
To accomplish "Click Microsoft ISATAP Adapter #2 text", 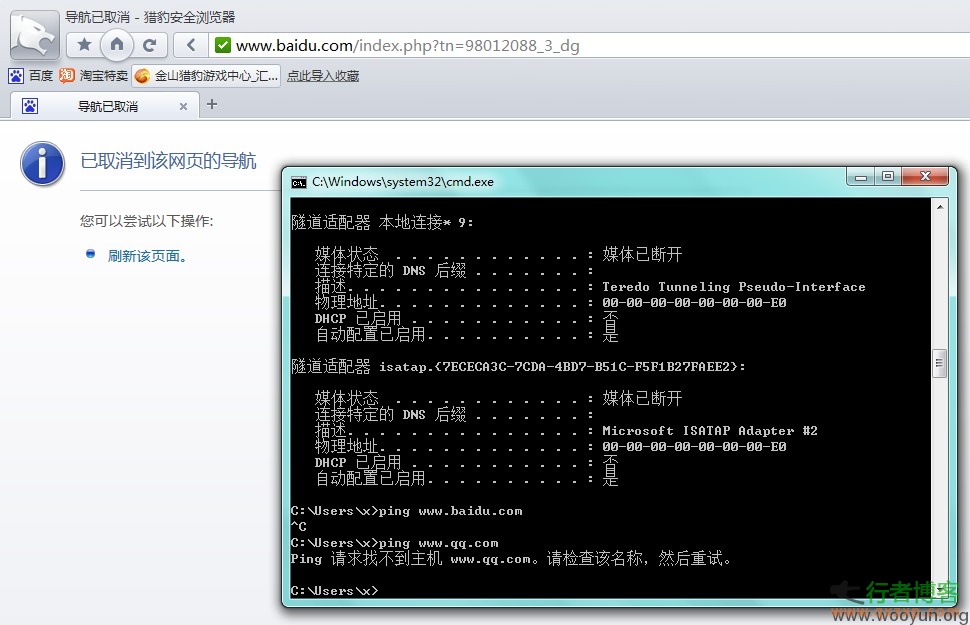I will pos(710,431).
